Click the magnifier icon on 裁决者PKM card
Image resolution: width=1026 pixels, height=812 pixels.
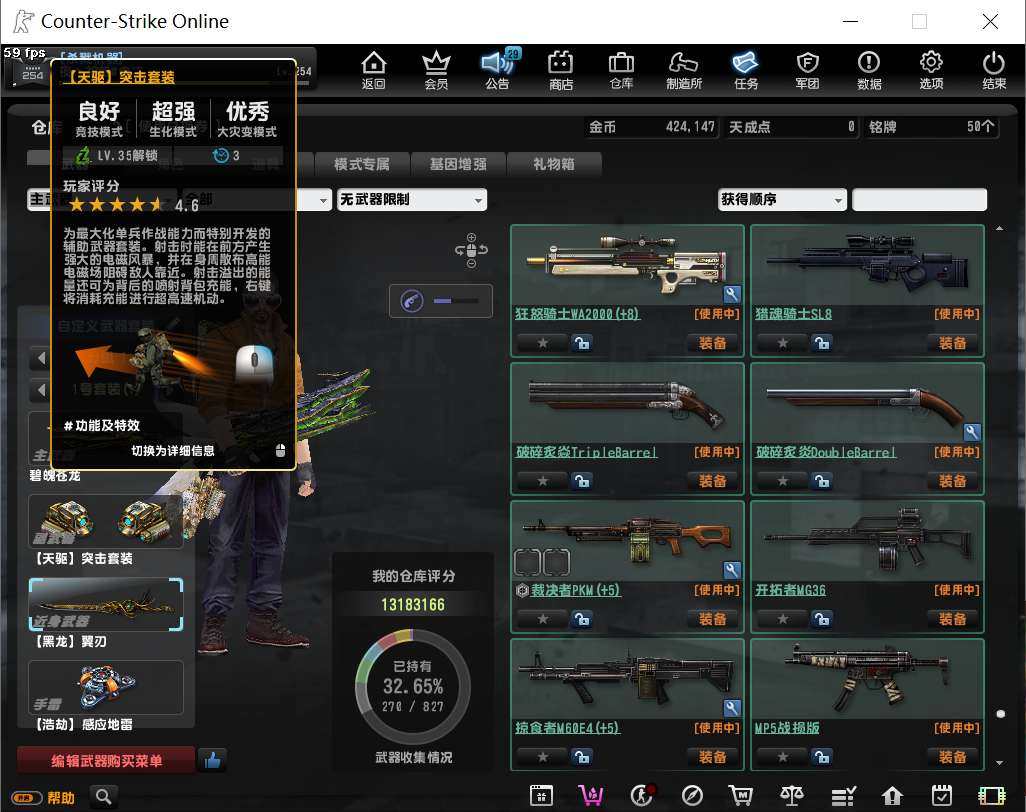pyautogui.click(x=732, y=570)
